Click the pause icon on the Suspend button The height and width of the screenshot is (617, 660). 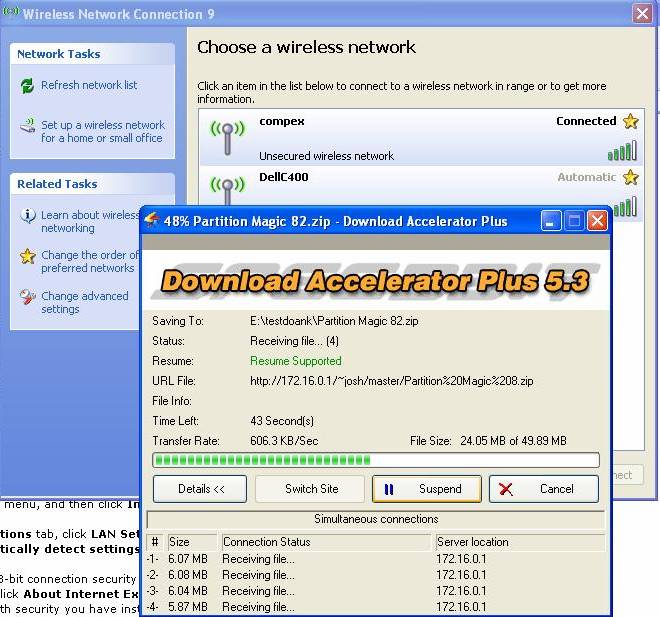[x=389, y=489]
